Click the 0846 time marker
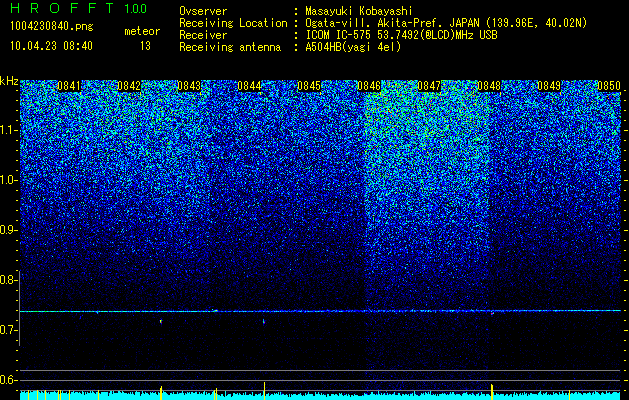The width and height of the screenshot is (629, 400). (x=369, y=86)
